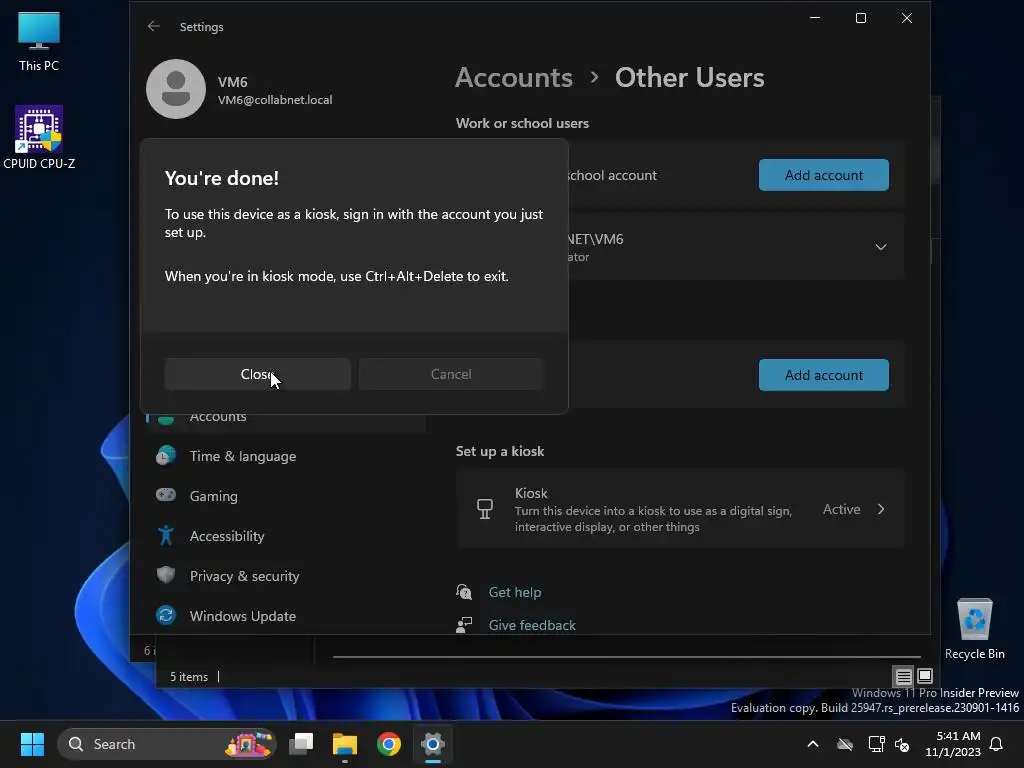The image size is (1024, 768).
Task: Click the Accounts breadcrumb heading
Action: point(514,78)
